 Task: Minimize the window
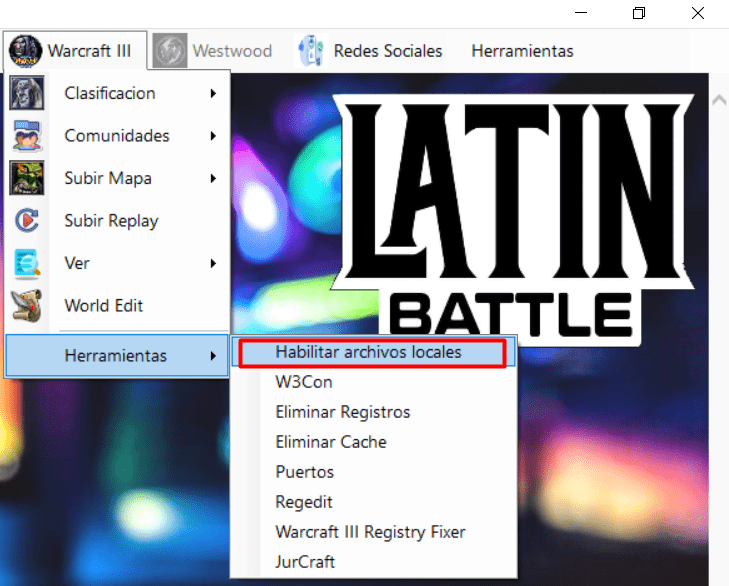(x=581, y=13)
